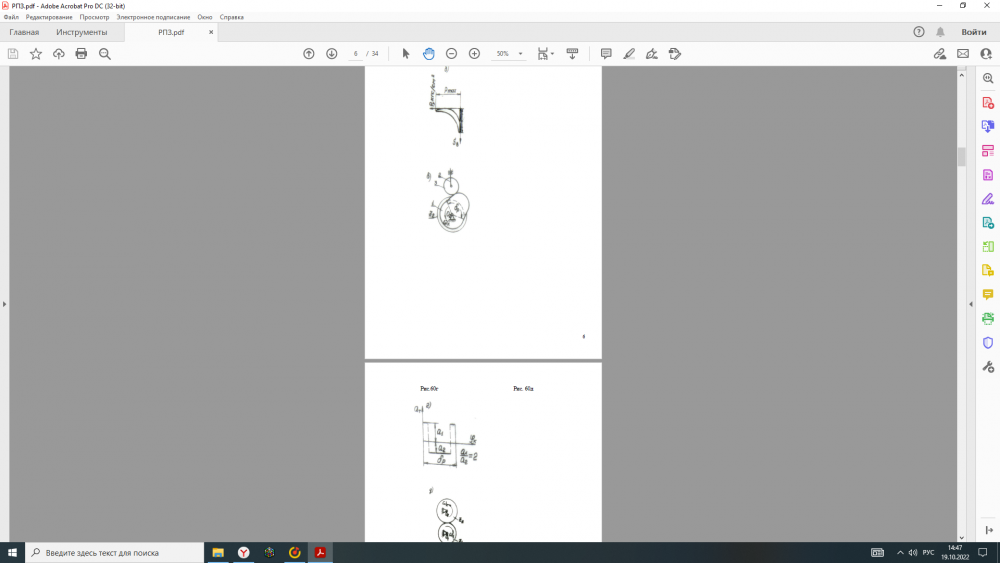Open Yandex Browser from taskbar
1000x563 pixels.
pos(244,552)
